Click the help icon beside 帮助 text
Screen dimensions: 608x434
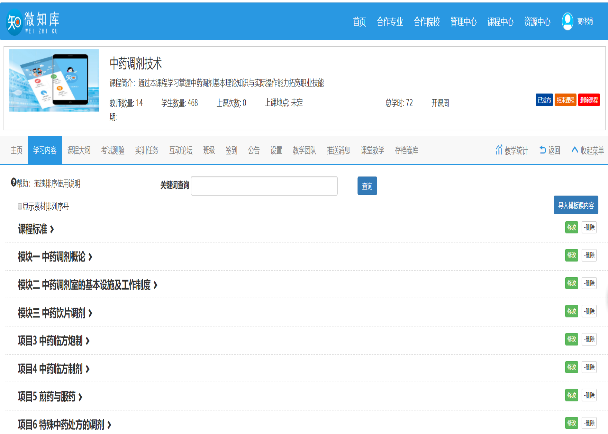click(x=13, y=183)
